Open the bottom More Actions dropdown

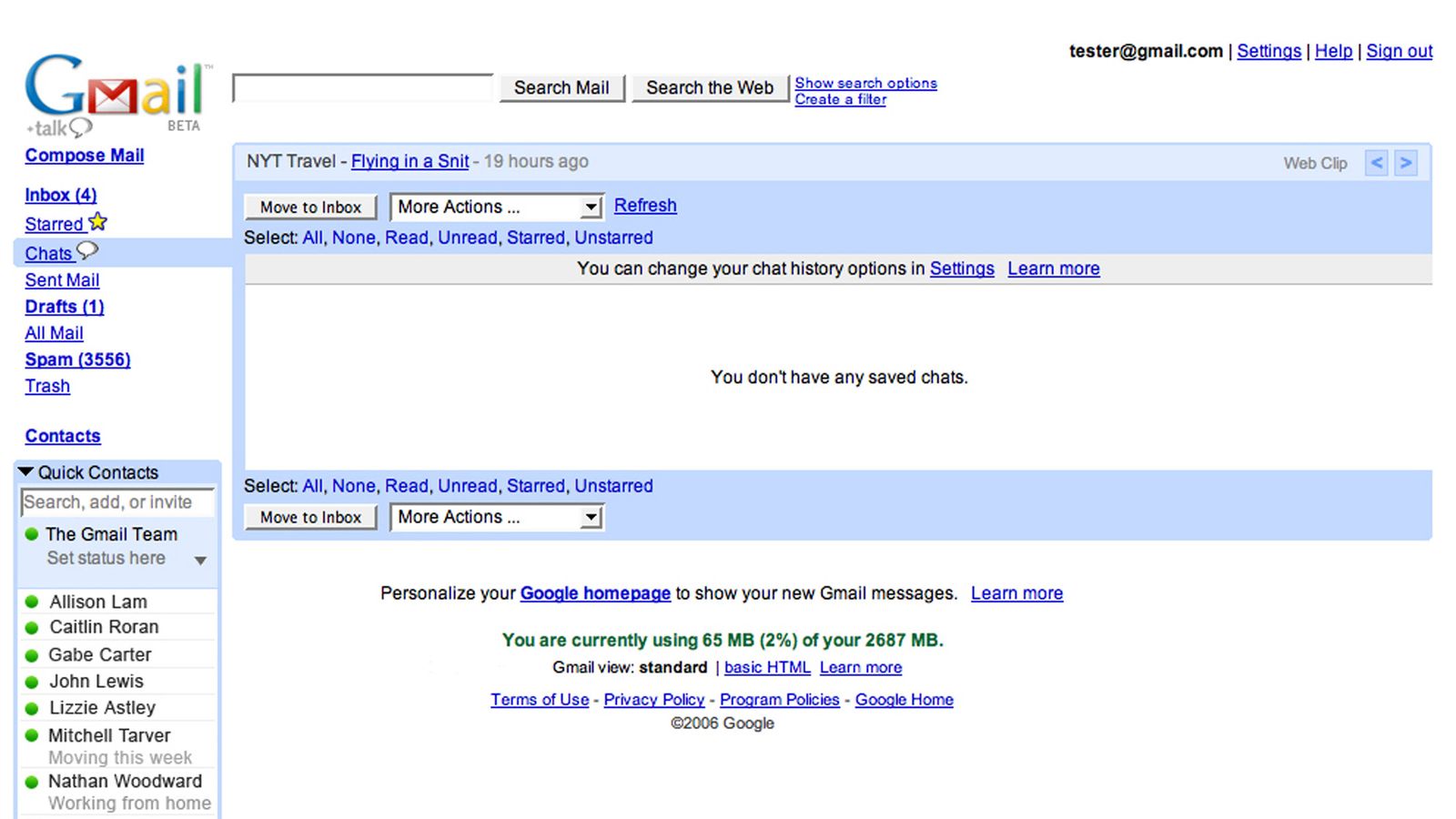[496, 517]
